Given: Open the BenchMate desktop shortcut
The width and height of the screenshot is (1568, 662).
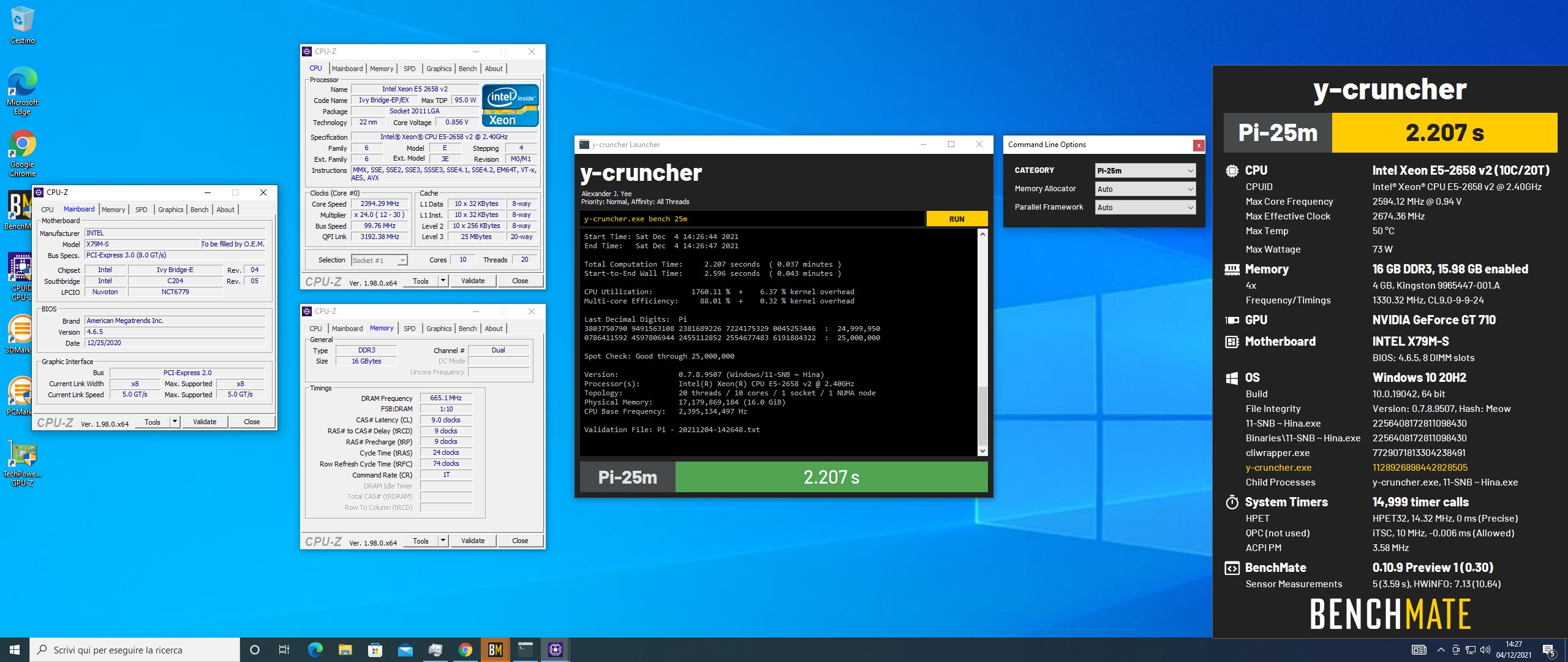Looking at the screenshot, I should (x=18, y=210).
